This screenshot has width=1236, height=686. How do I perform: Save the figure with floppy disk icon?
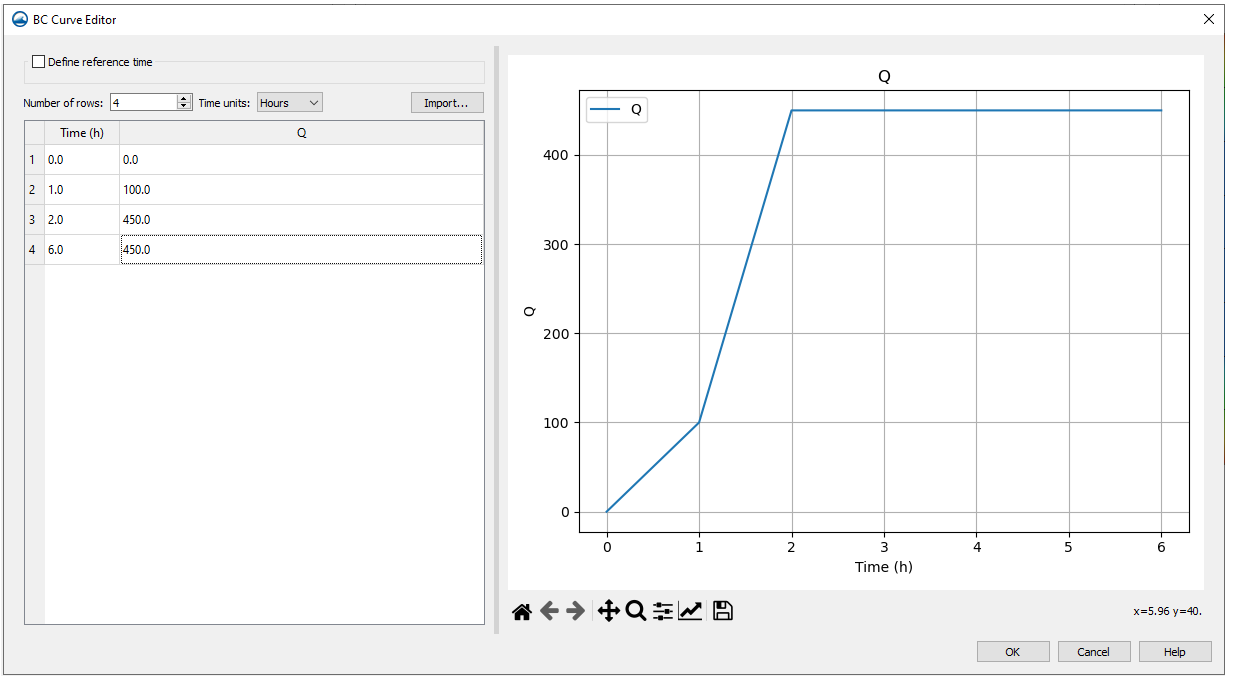(x=723, y=611)
